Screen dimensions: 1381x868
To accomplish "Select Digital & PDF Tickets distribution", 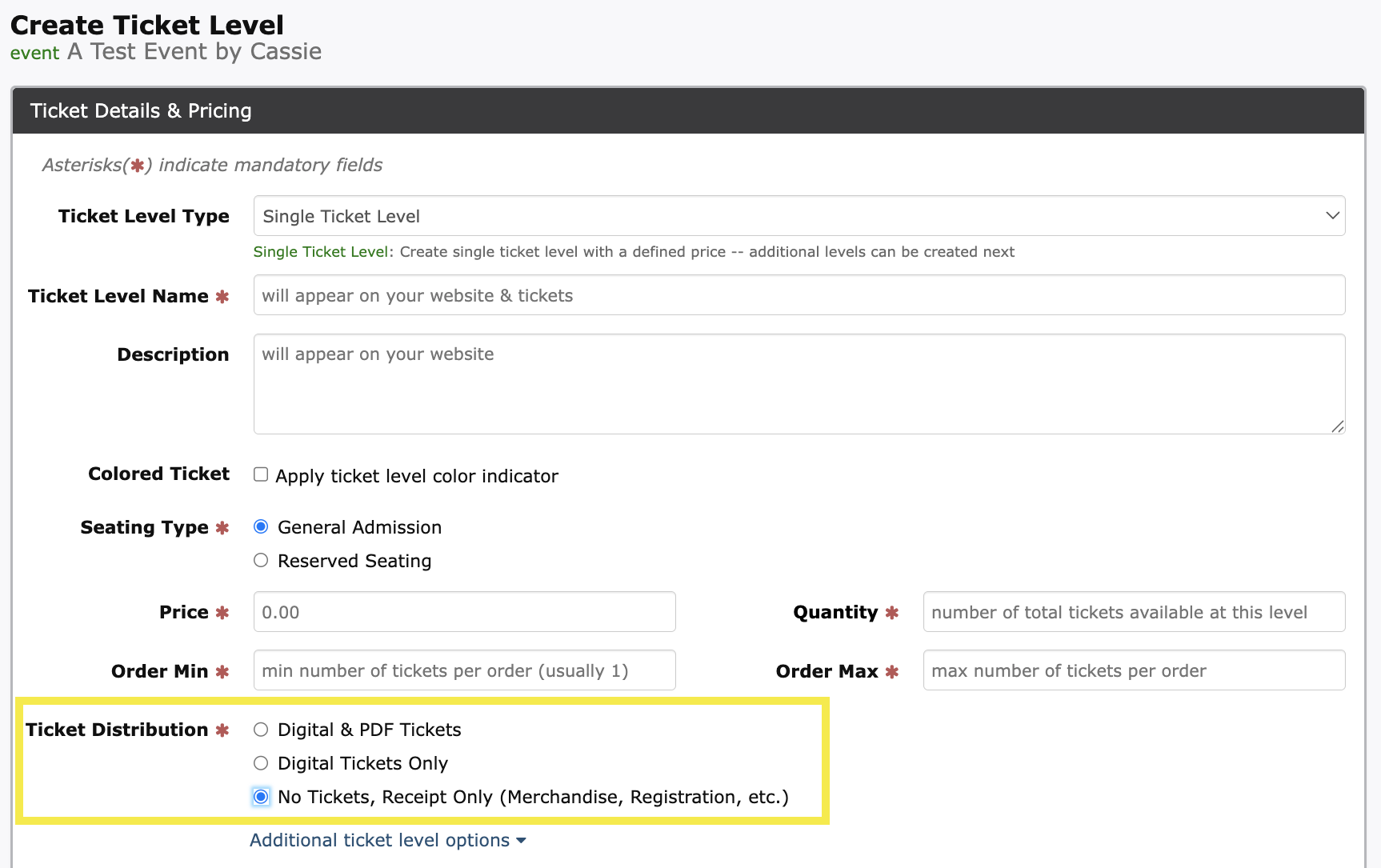I will click(261, 730).
